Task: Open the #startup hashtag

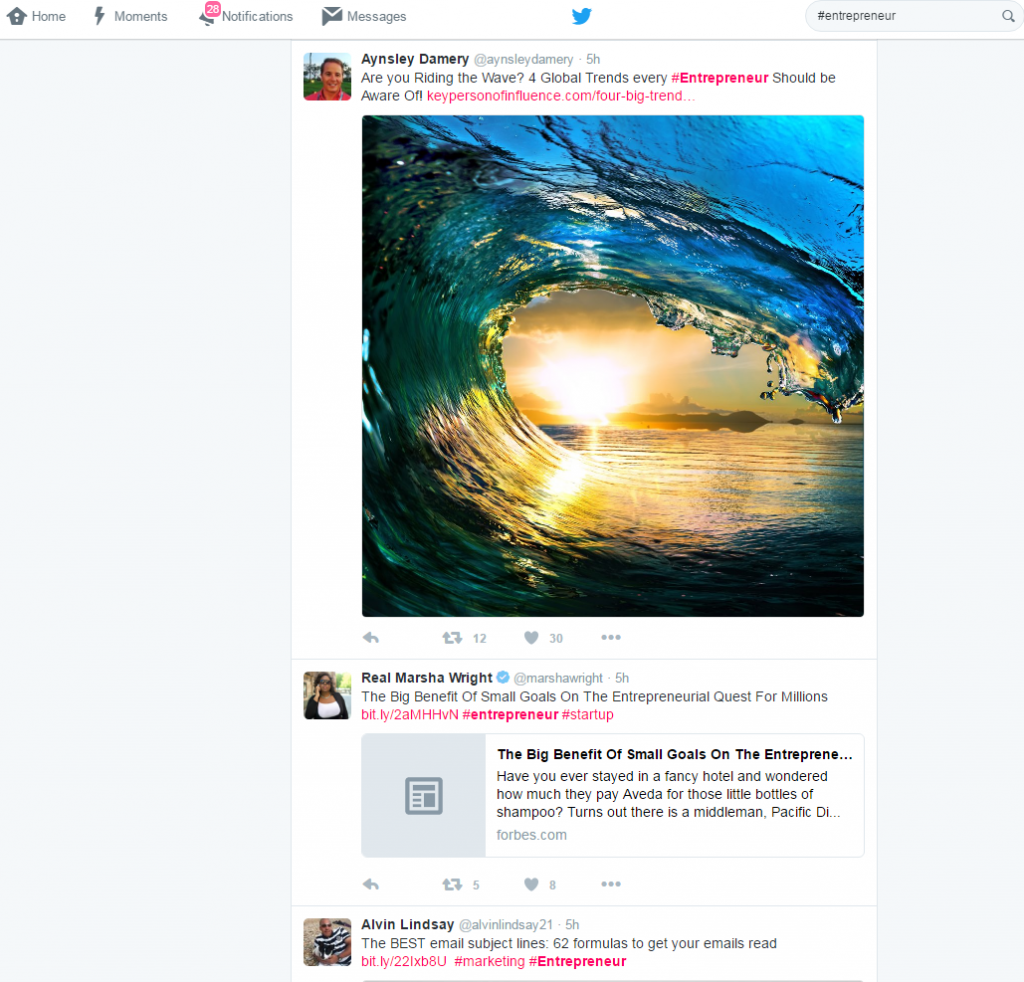Action: point(588,715)
